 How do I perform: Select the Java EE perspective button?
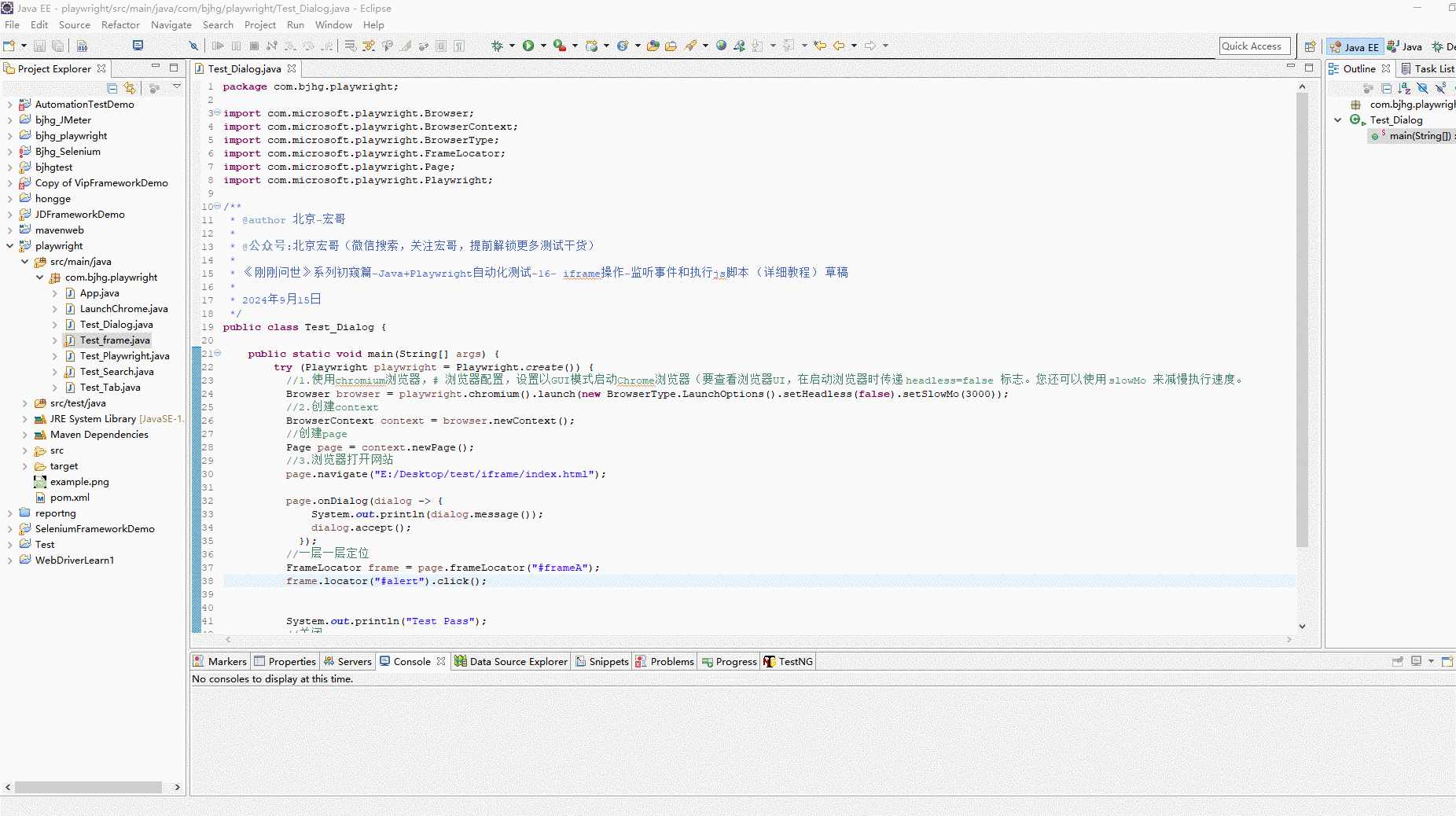click(1355, 46)
